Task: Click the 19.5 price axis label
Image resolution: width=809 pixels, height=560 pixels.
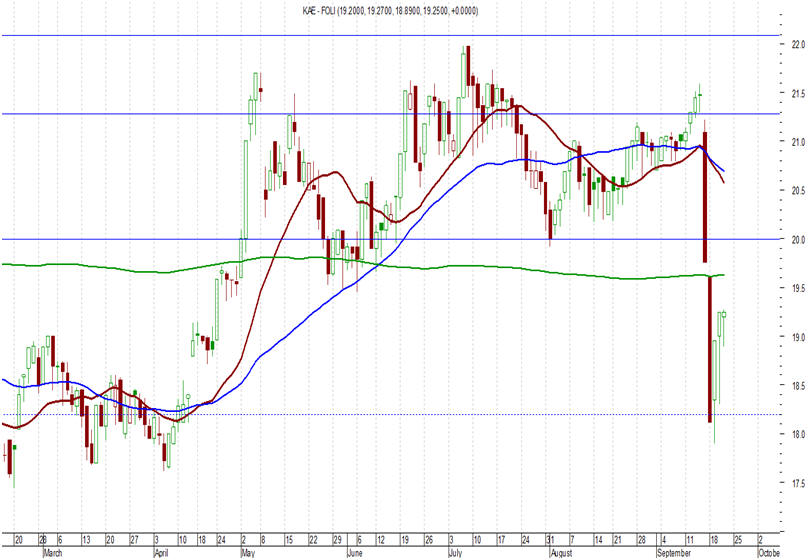Action: coord(799,288)
